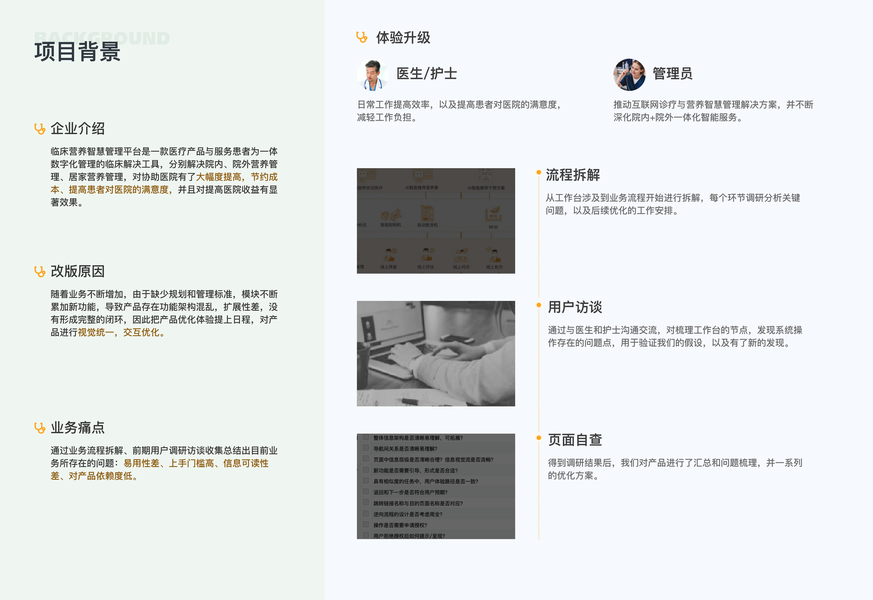Click the 线上问诊 icon in flowchart
This screenshot has height=600, width=873.
(461, 255)
